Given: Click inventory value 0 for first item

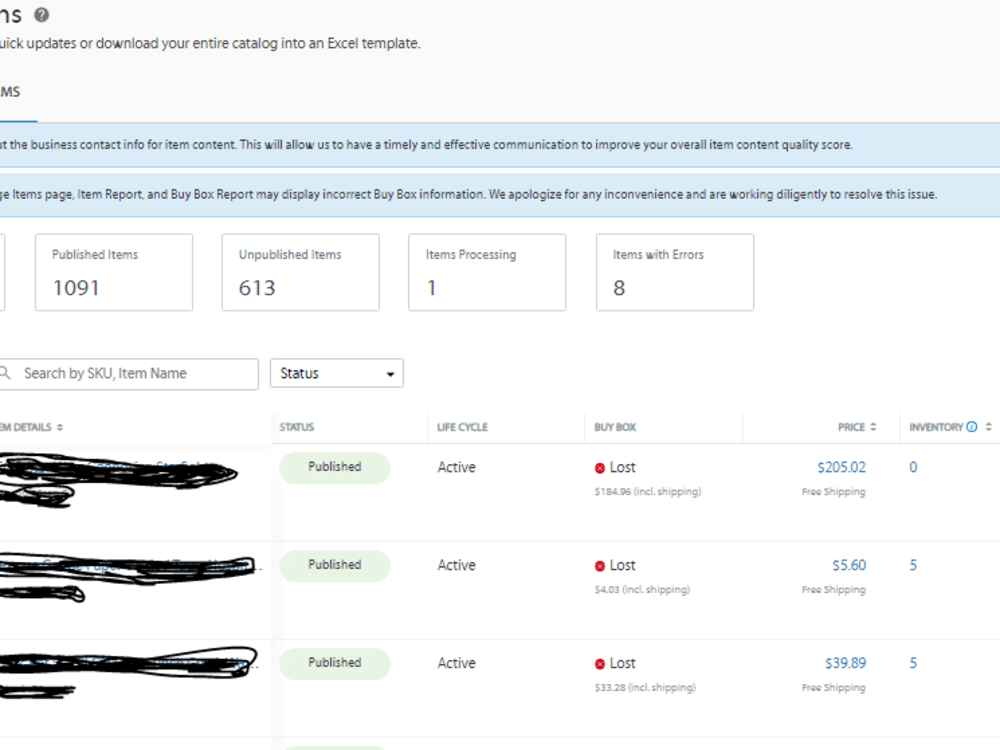Looking at the screenshot, I should 913,467.
